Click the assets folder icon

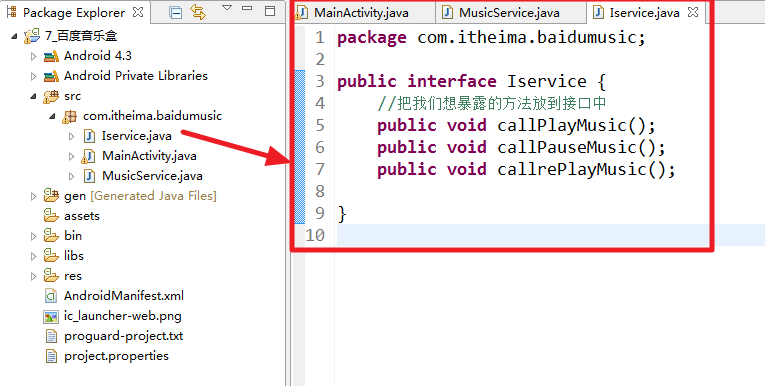point(51,216)
